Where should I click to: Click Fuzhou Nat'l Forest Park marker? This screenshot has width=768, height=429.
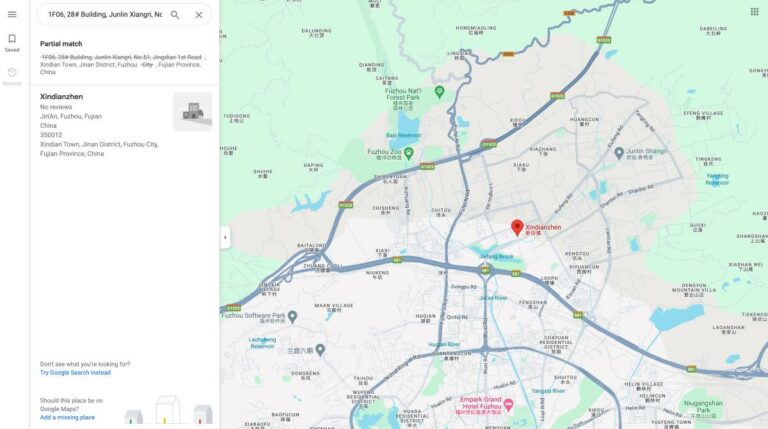pyautogui.click(x=439, y=92)
